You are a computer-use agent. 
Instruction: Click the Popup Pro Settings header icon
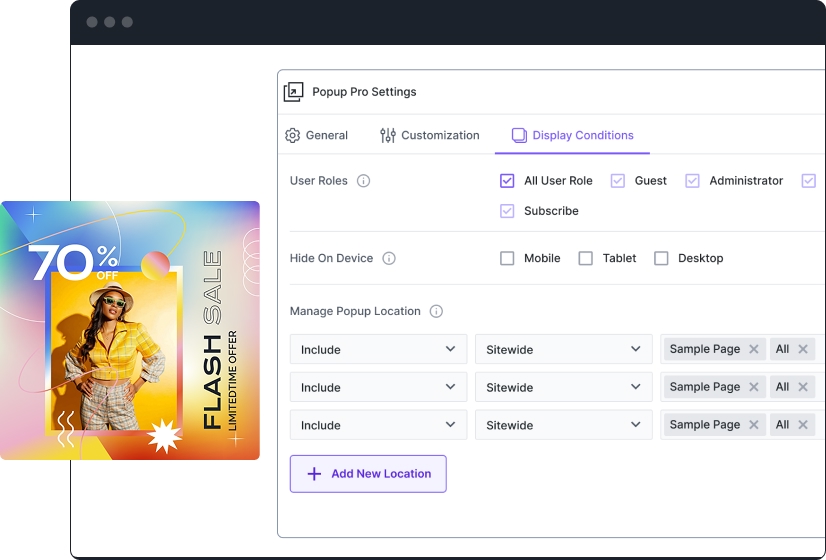tap(293, 92)
